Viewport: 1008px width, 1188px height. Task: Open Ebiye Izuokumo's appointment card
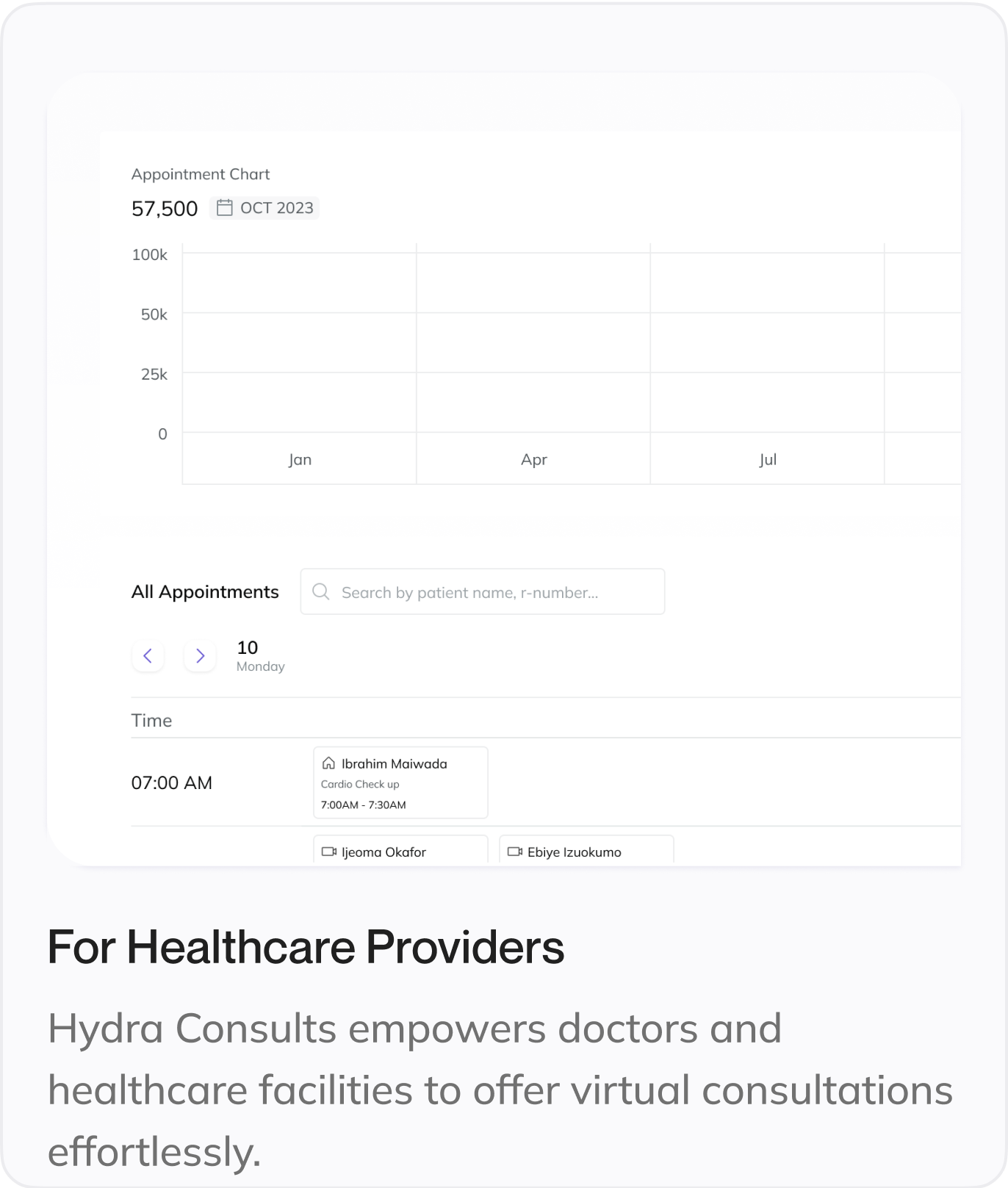(x=586, y=852)
